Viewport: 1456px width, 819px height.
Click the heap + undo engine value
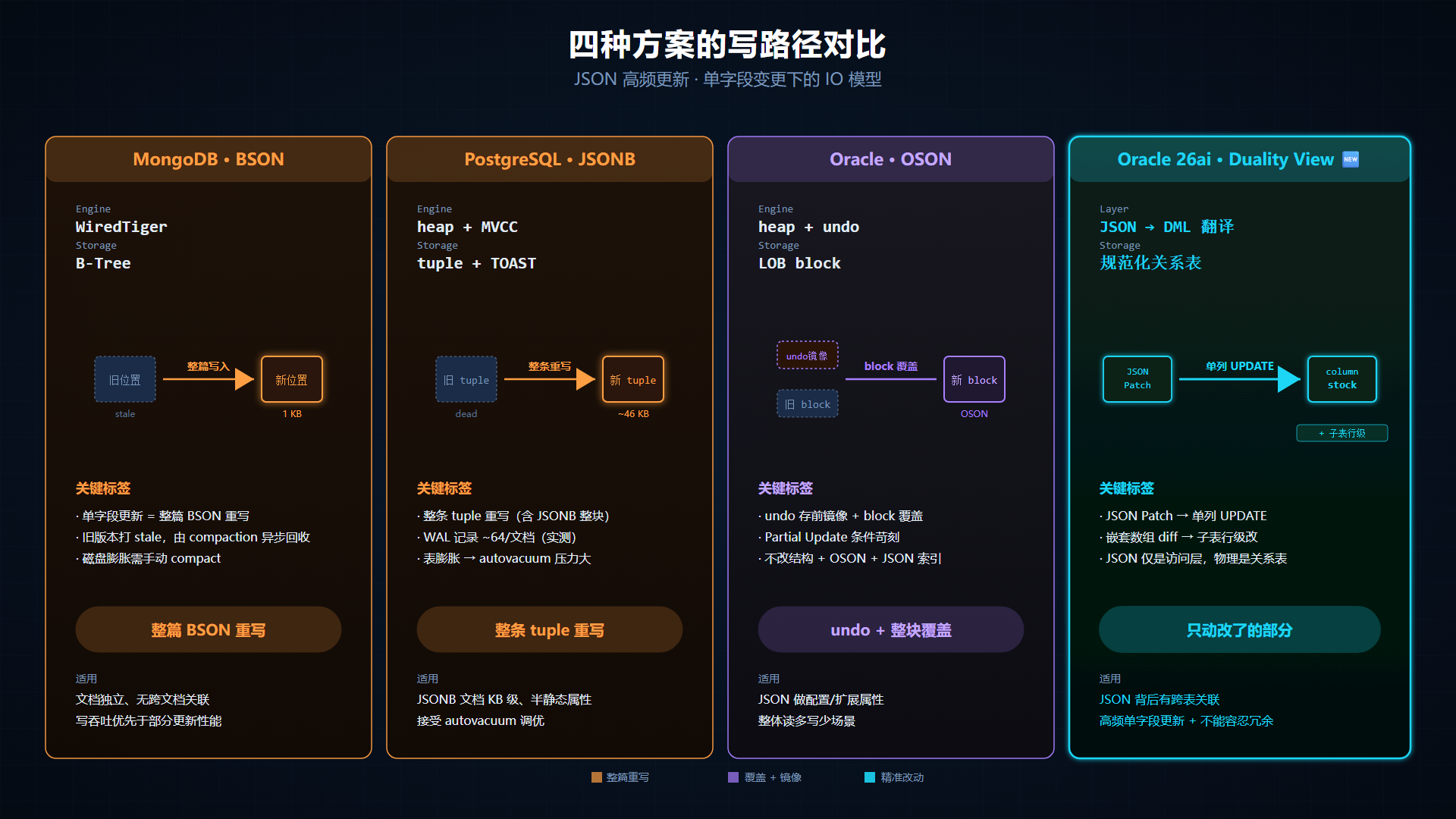[808, 227]
